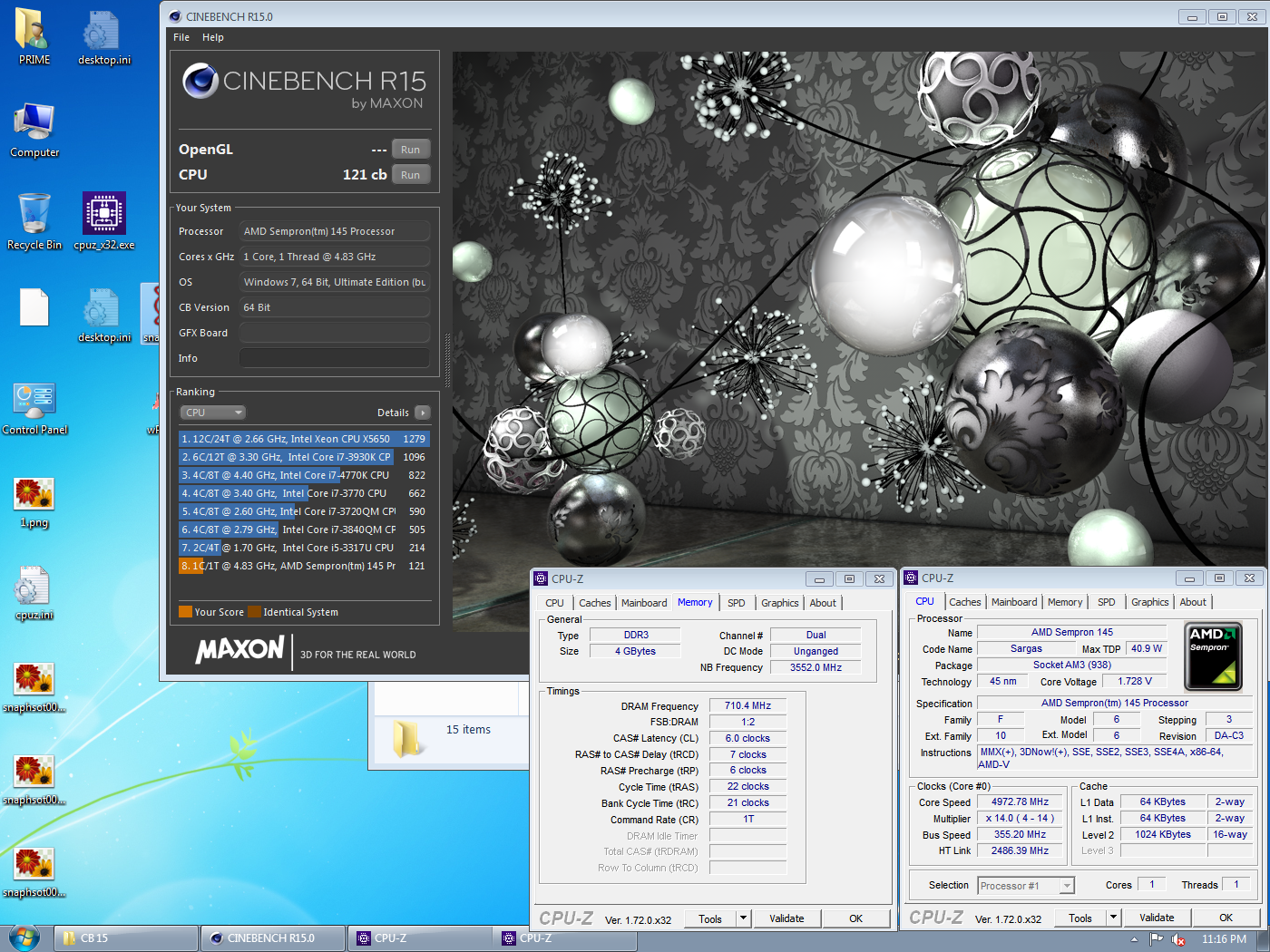
Task: Switch to SPD tab in left CPU-Z window
Action: click(x=737, y=603)
